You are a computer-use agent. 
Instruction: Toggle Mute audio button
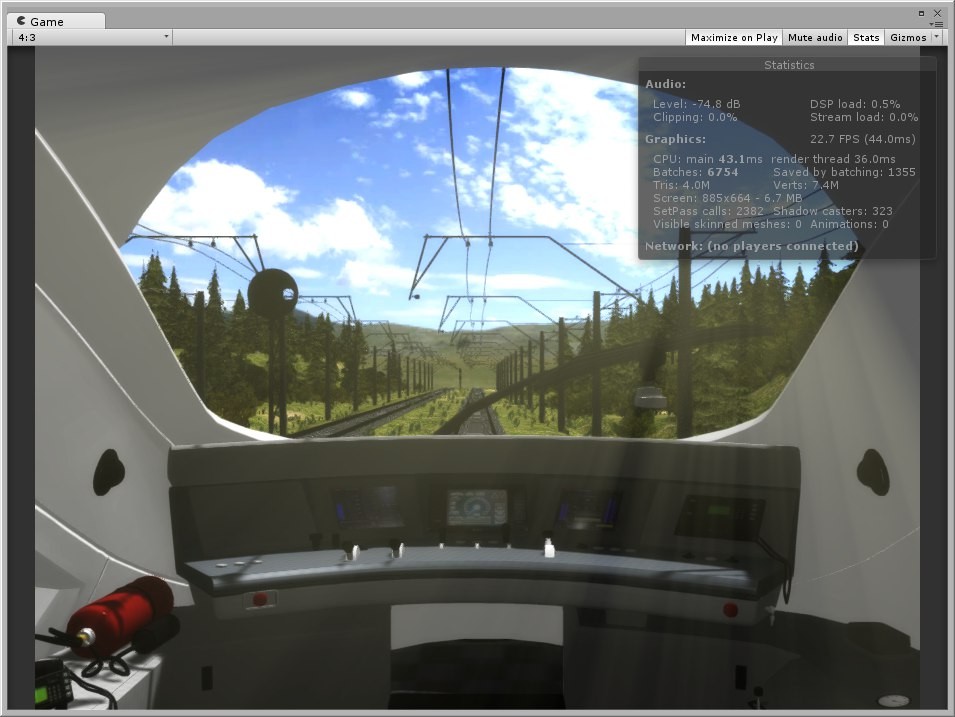click(815, 37)
